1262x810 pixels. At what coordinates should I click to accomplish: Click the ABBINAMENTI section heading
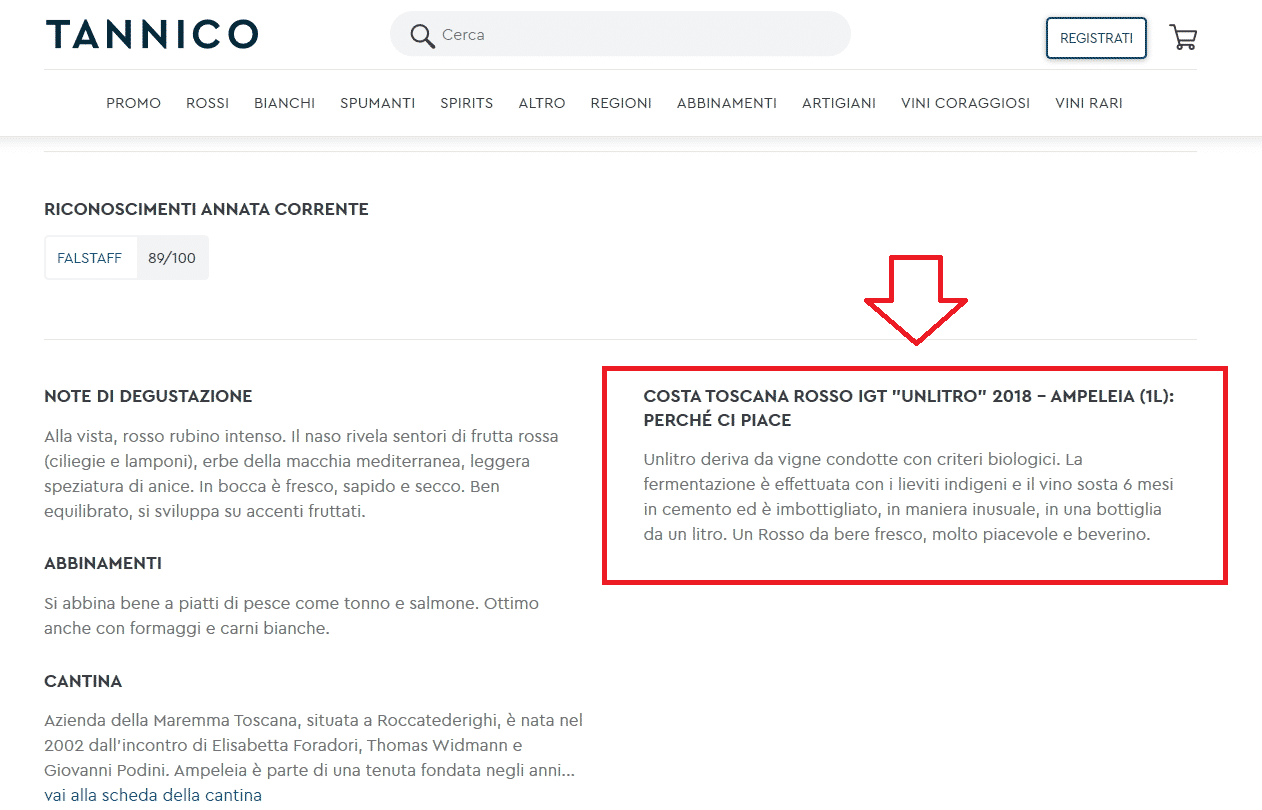tap(103, 564)
